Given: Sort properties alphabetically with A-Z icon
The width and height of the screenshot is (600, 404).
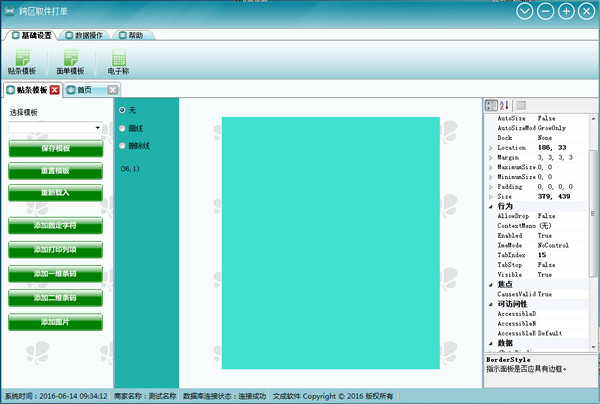Looking at the screenshot, I should pyautogui.click(x=504, y=105).
